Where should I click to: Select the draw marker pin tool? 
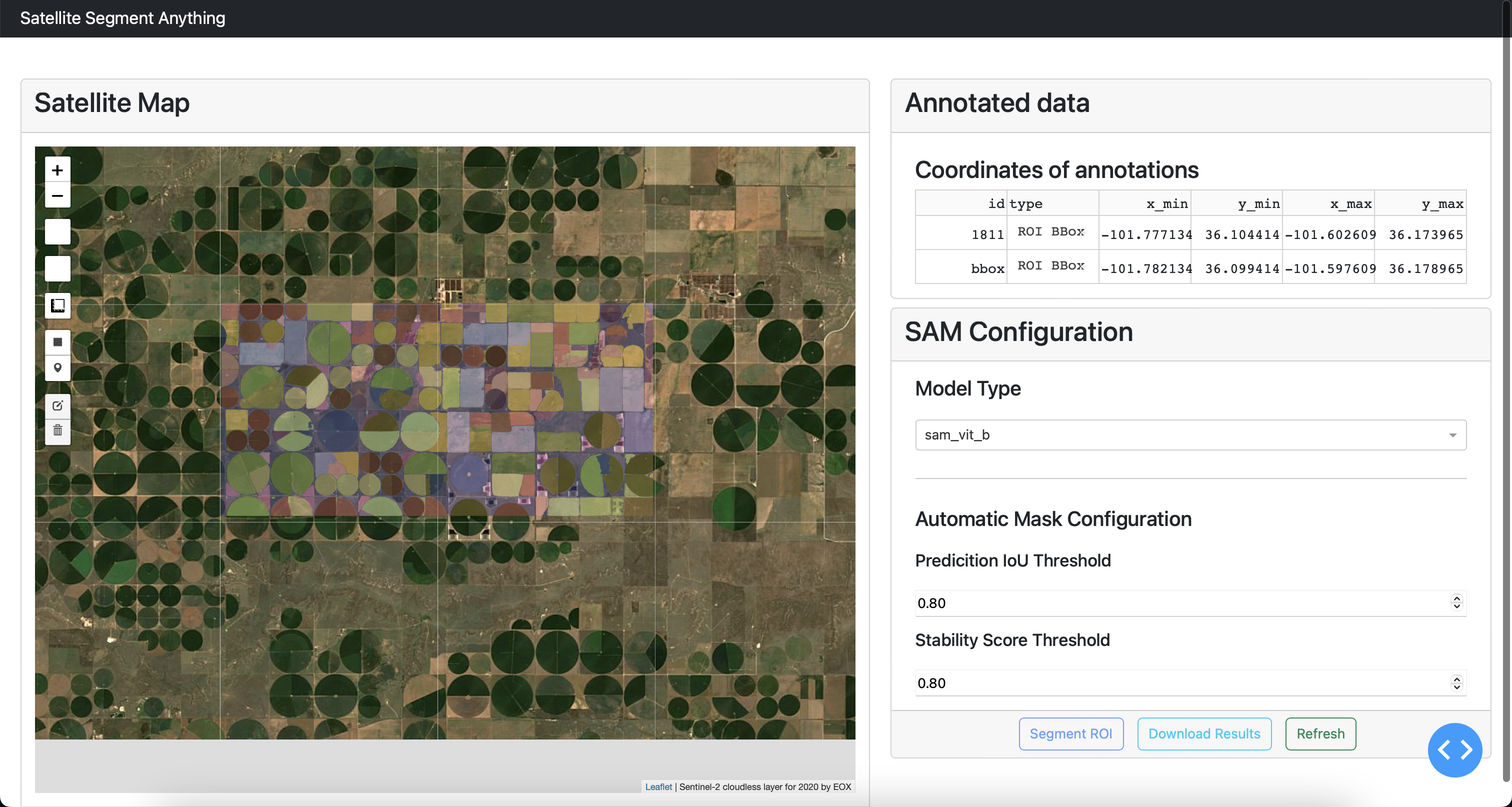tap(57, 368)
